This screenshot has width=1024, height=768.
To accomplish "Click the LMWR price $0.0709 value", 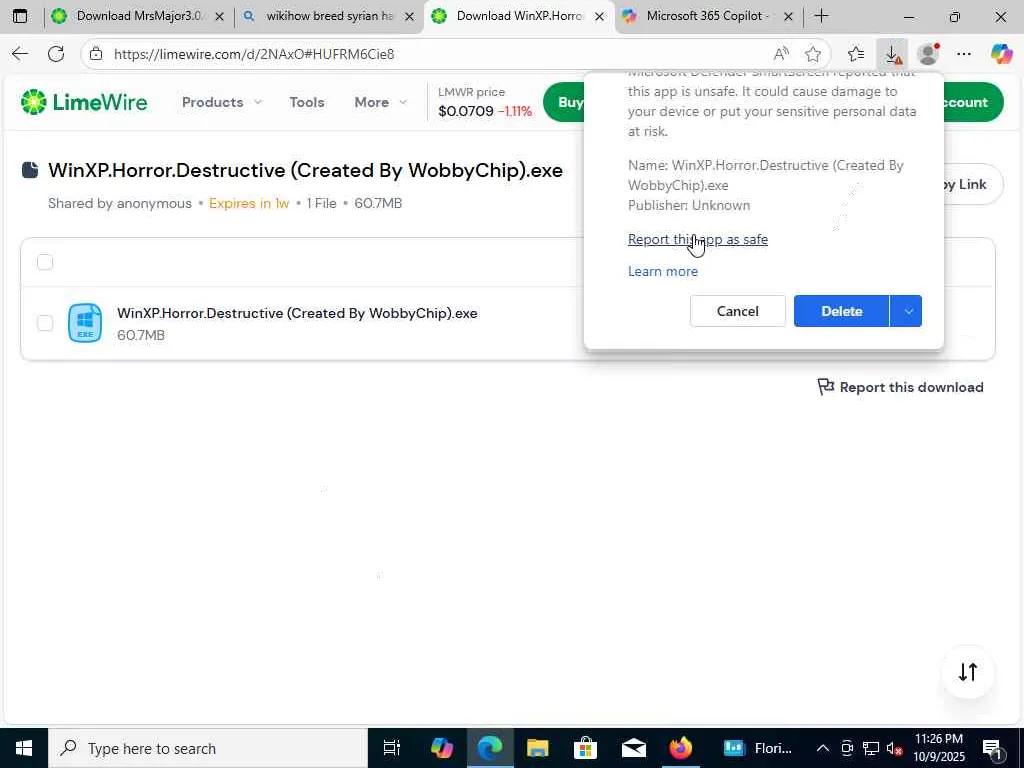I will click(x=466, y=111).
